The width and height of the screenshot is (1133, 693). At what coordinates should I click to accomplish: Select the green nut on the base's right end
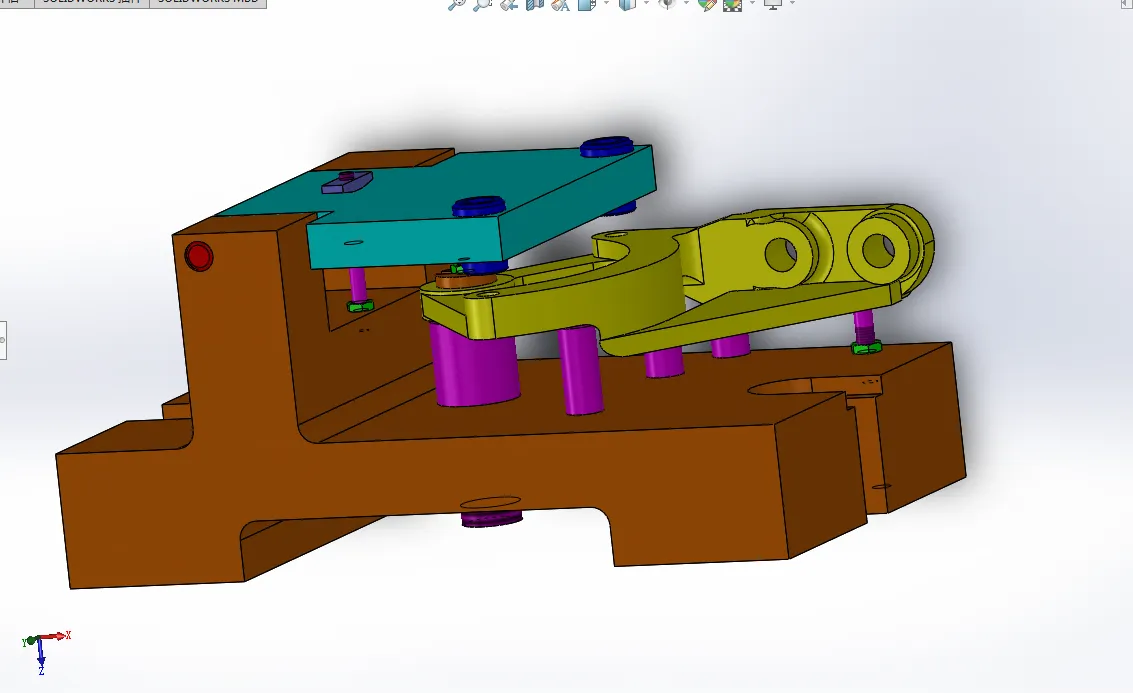tap(866, 348)
